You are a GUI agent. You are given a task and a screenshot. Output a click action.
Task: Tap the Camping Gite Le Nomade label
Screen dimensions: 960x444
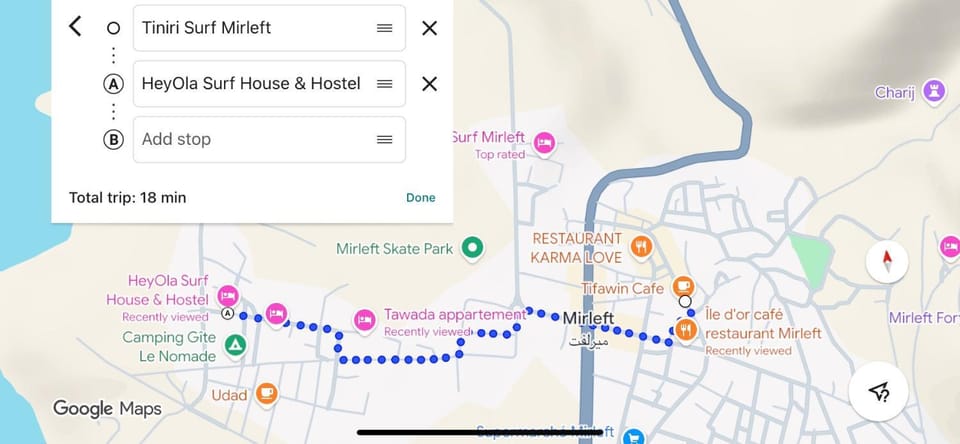[169, 347]
